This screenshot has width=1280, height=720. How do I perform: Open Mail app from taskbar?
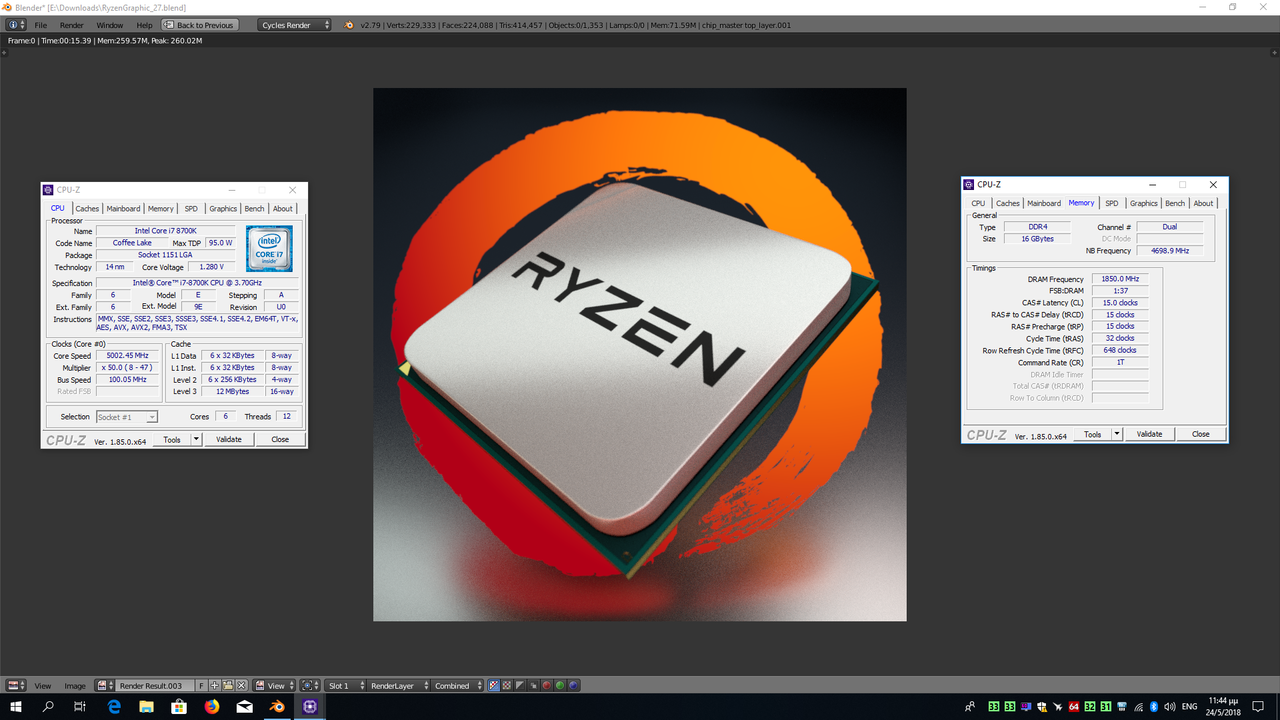[x=244, y=707]
